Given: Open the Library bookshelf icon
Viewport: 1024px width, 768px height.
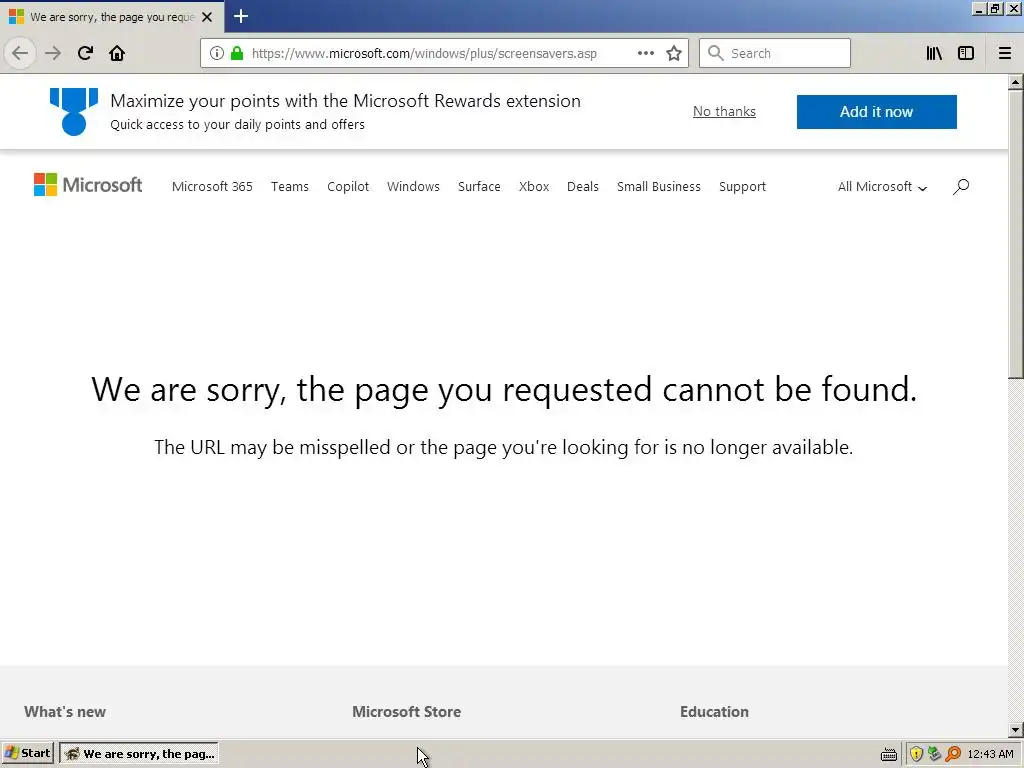Looking at the screenshot, I should [934, 53].
